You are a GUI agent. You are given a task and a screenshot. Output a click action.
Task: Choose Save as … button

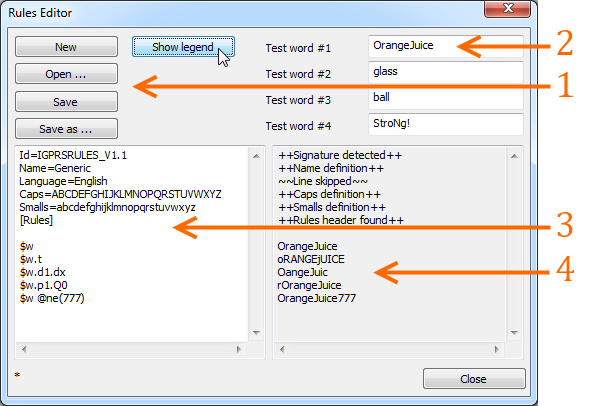coord(66,129)
